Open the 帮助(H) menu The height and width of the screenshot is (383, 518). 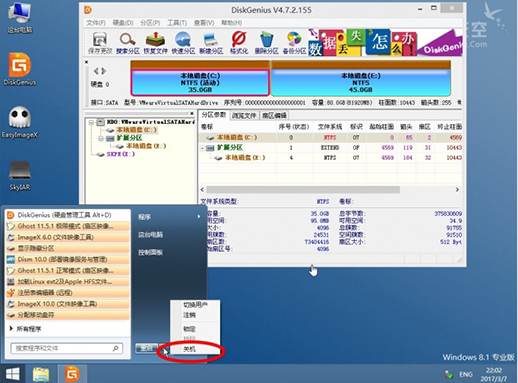click(231, 23)
